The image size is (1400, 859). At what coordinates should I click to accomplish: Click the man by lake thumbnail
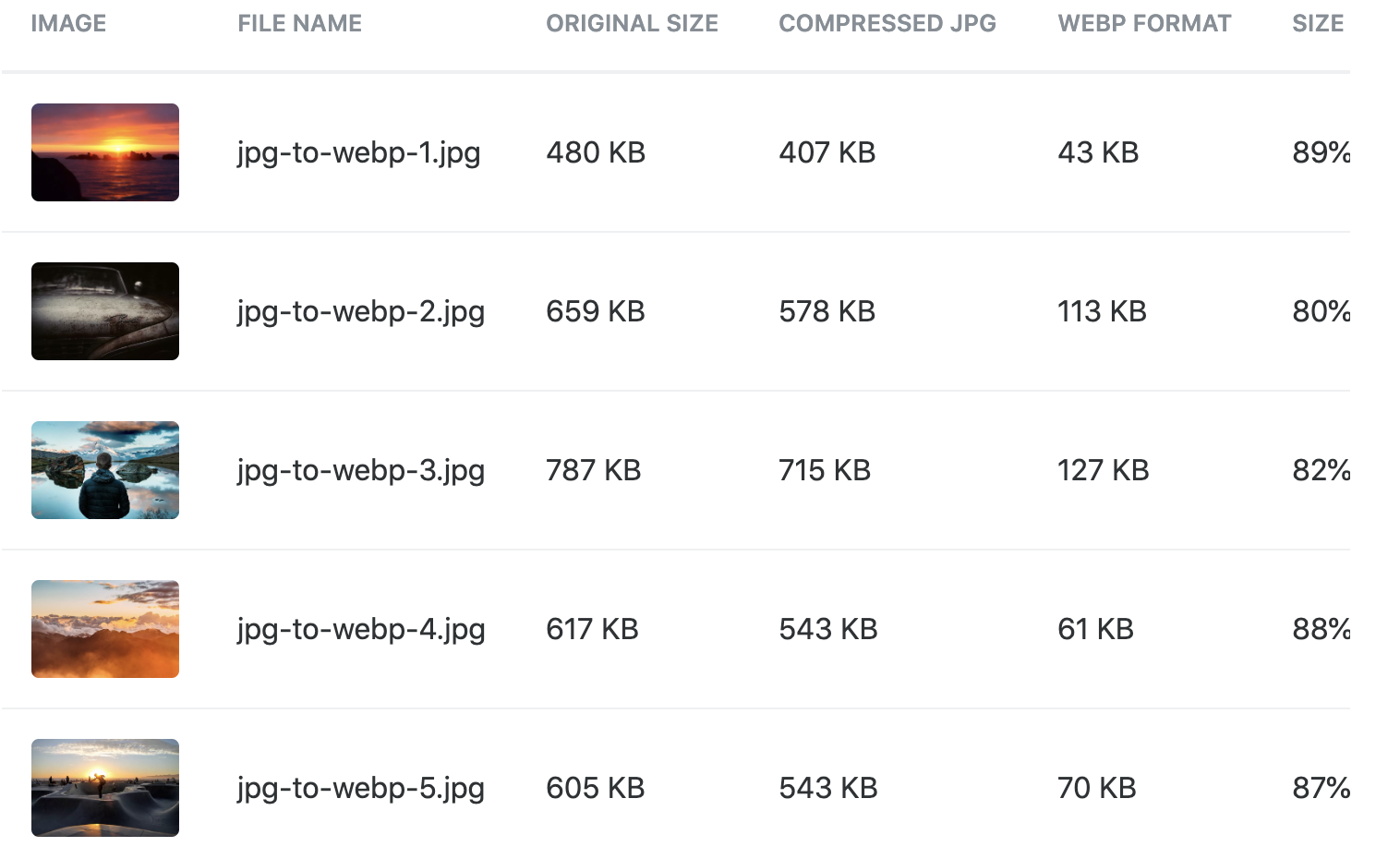point(105,470)
